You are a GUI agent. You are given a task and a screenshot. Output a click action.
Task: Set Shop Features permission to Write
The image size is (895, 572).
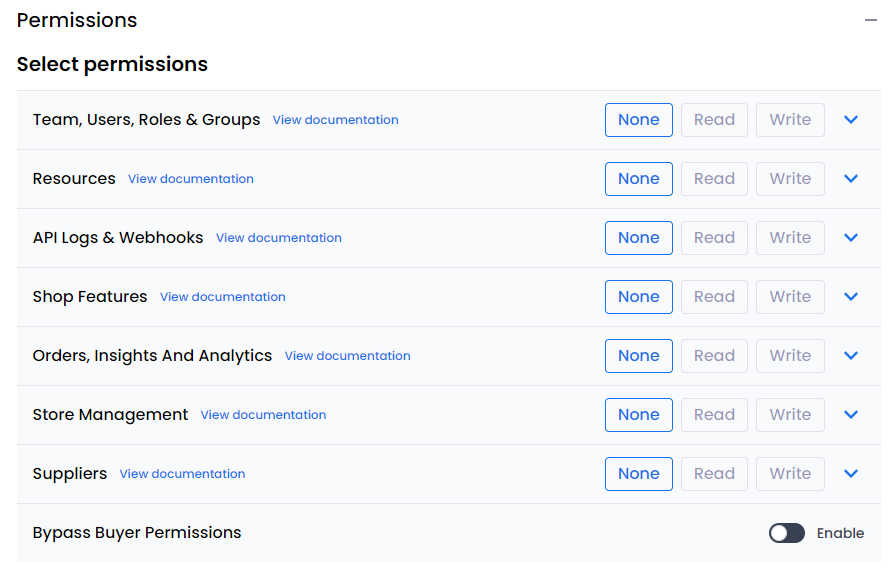[790, 297]
